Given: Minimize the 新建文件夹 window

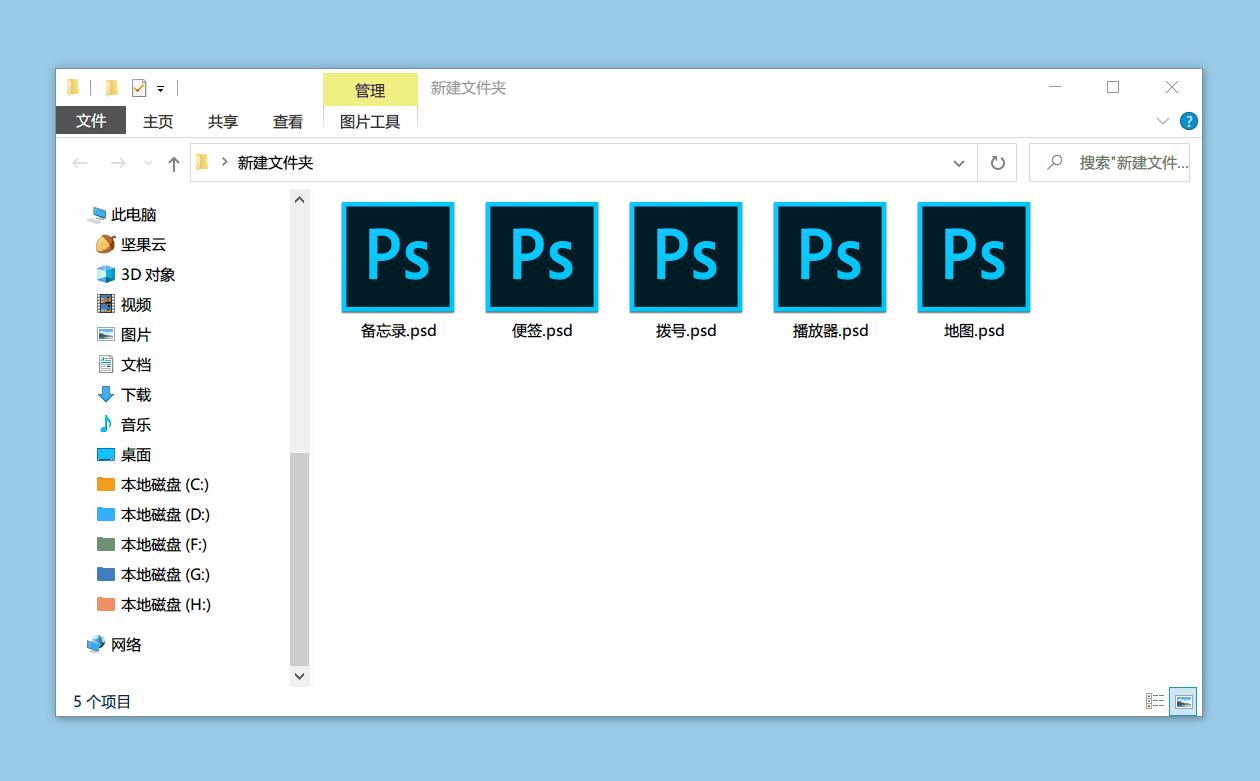Looking at the screenshot, I should pyautogui.click(x=1055, y=88).
